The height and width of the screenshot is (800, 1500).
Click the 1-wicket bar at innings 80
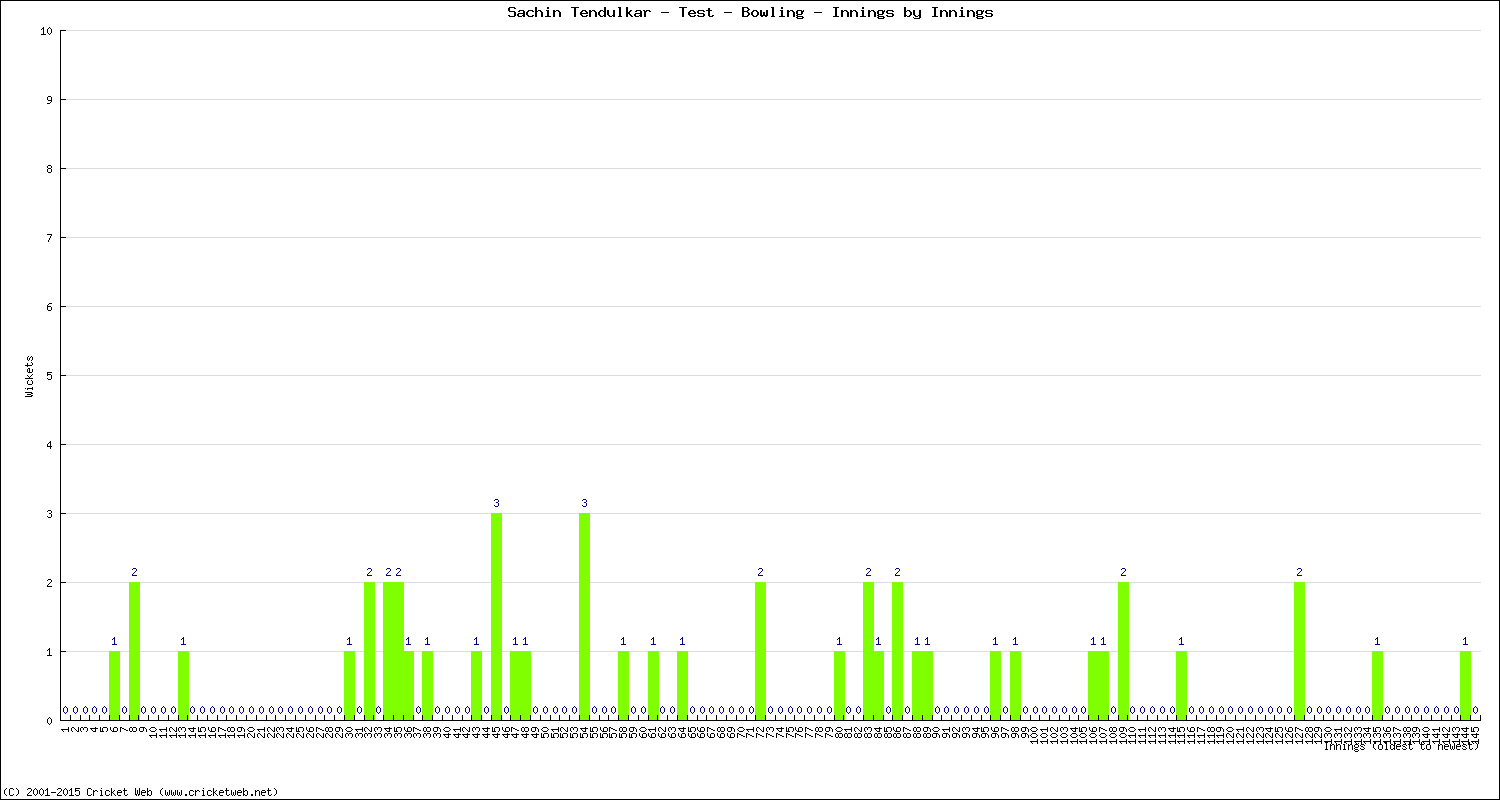(839, 686)
